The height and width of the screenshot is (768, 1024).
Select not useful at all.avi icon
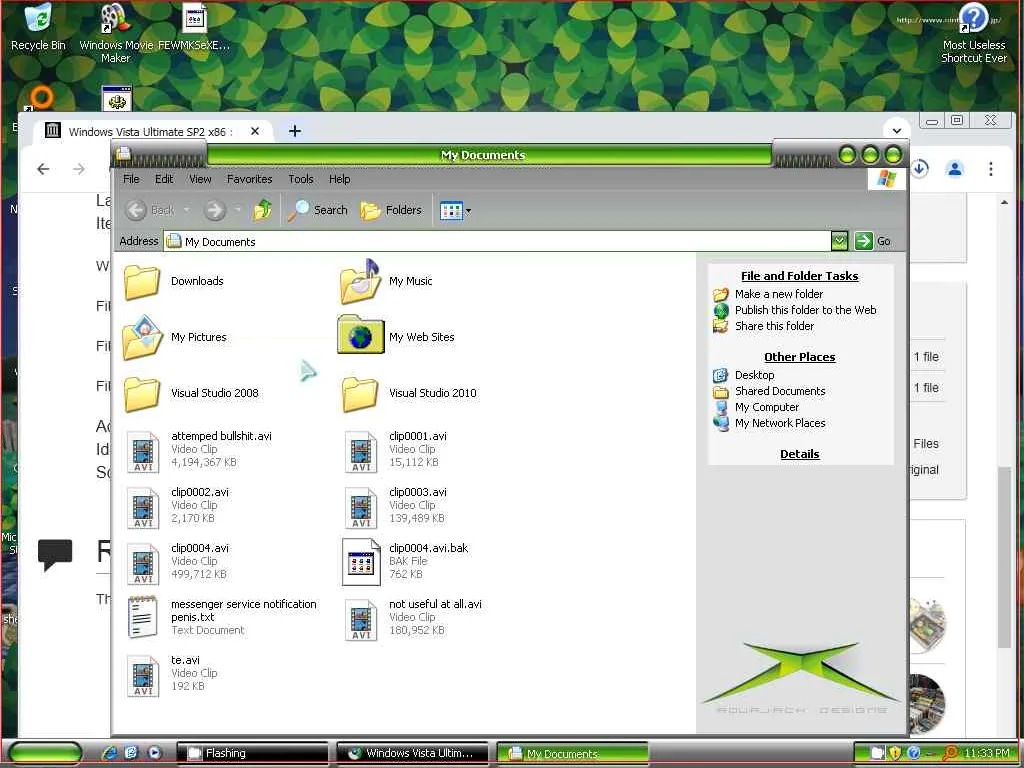361,620
